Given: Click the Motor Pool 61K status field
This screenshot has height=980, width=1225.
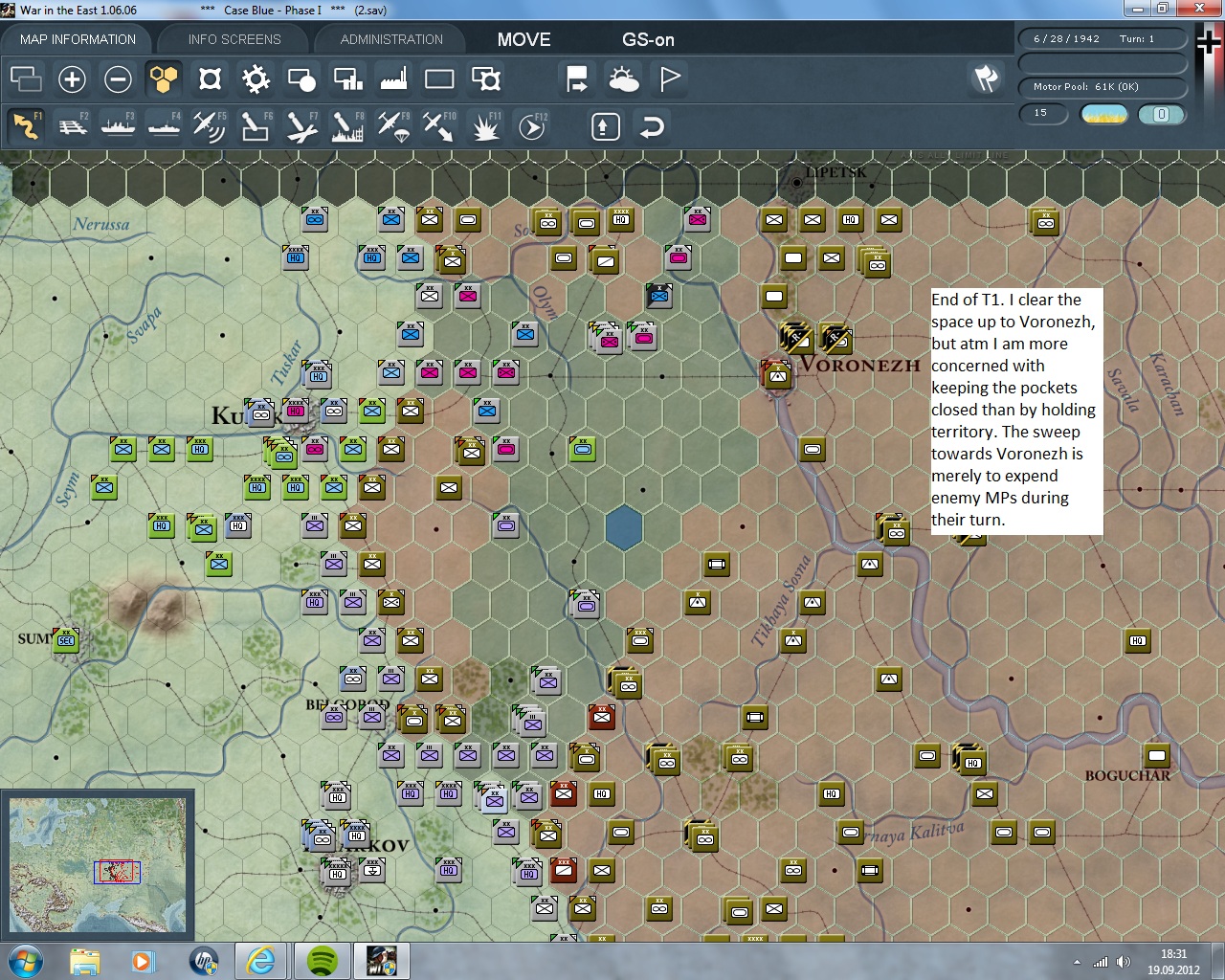Looking at the screenshot, I should [1102, 87].
